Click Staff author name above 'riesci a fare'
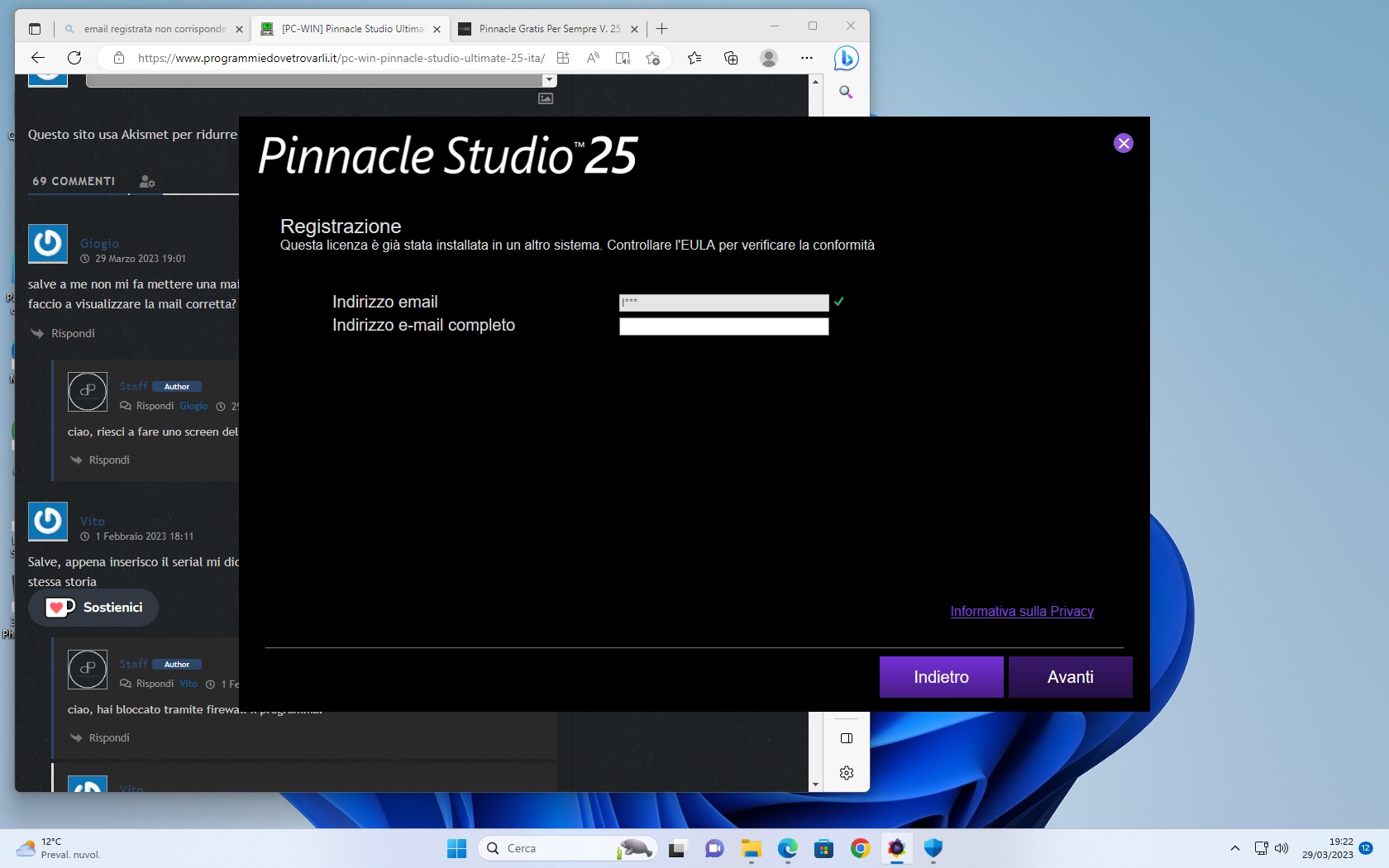 coord(133,386)
